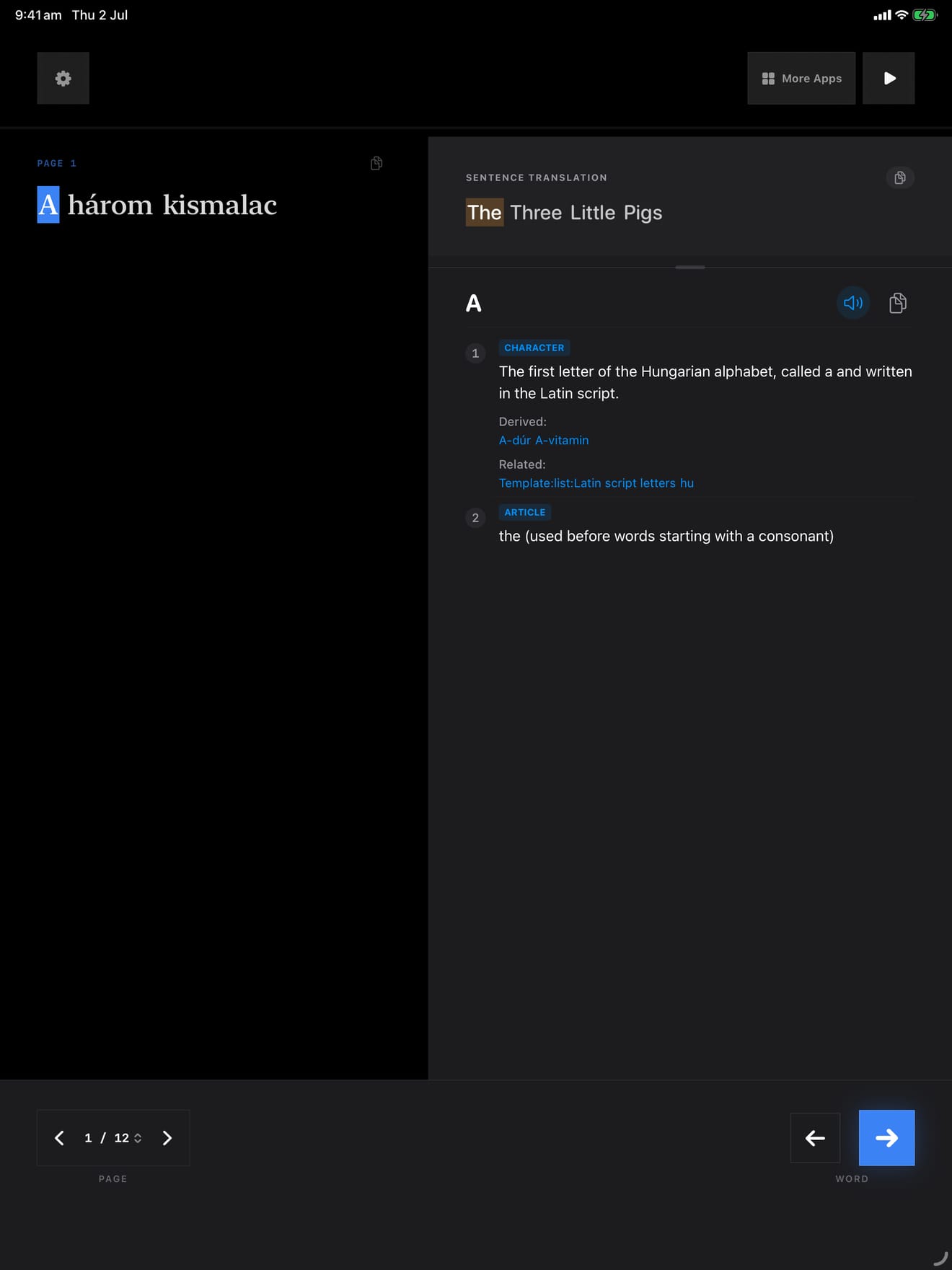
Task: Move to the previous word arrow
Action: pyautogui.click(x=815, y=1138)
